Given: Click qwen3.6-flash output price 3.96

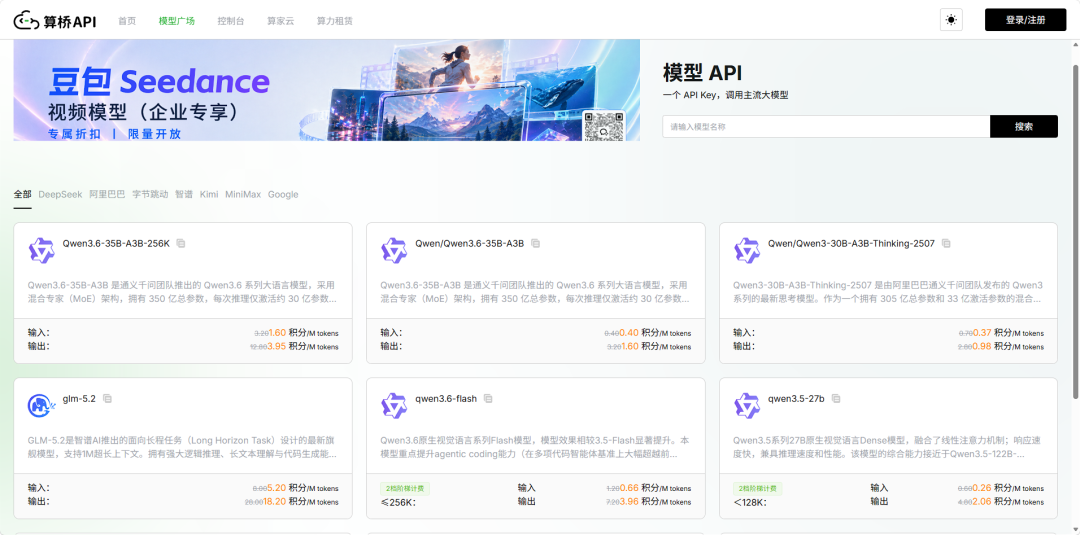Looking at the screenshot, I should coord(629,501).
